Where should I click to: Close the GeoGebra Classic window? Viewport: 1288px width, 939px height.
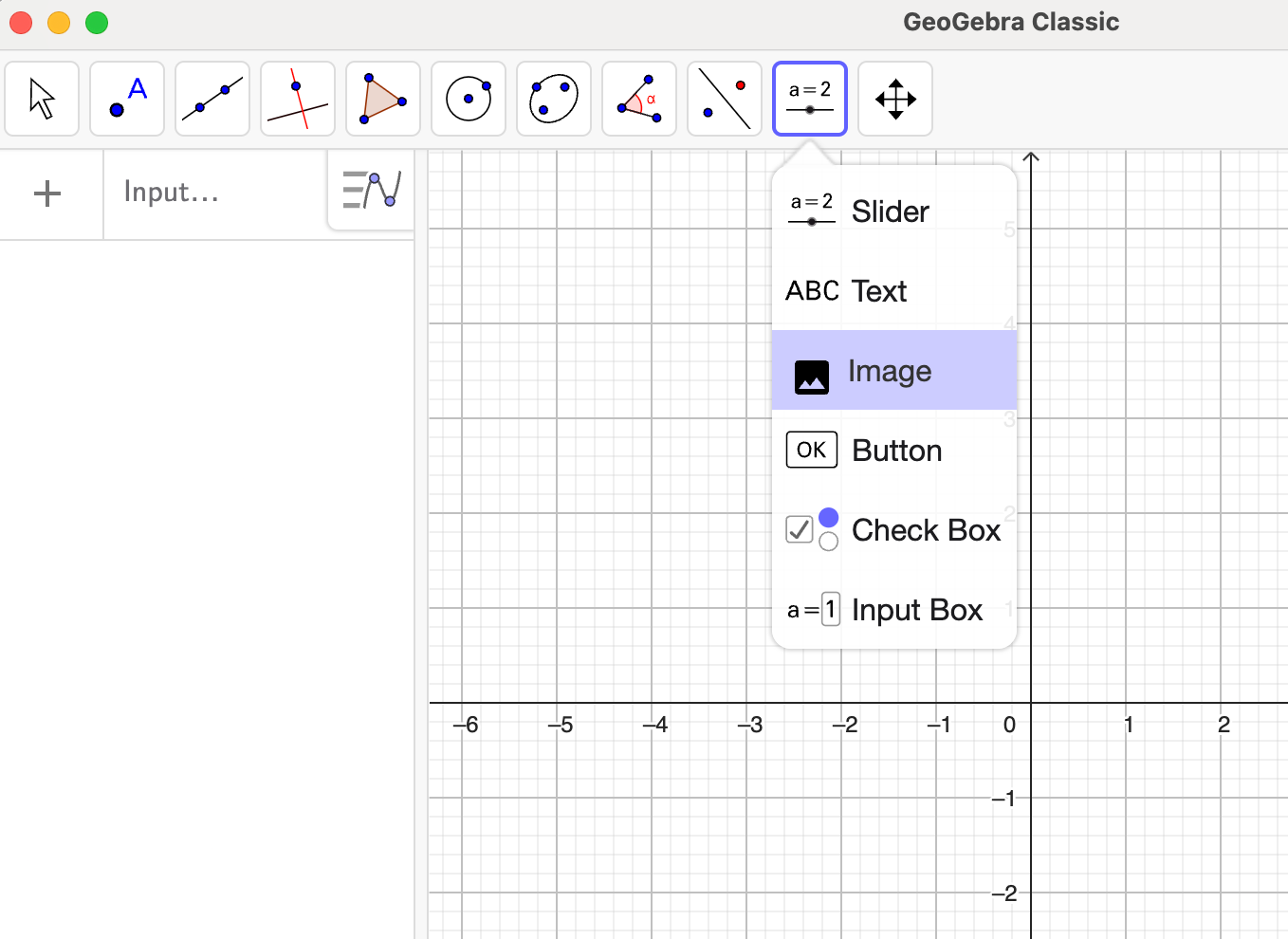(21, 23)
